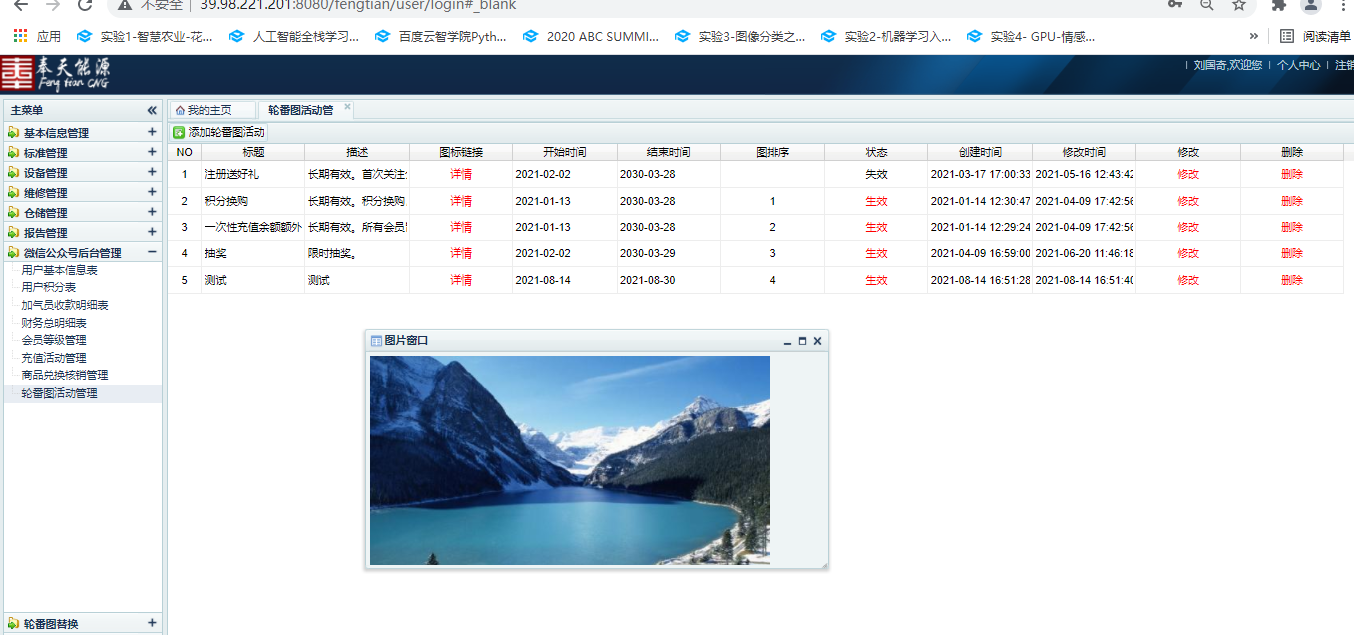
Task: Expand the 轮番图替换 panel at bottom
Action: tap(152, 623)
